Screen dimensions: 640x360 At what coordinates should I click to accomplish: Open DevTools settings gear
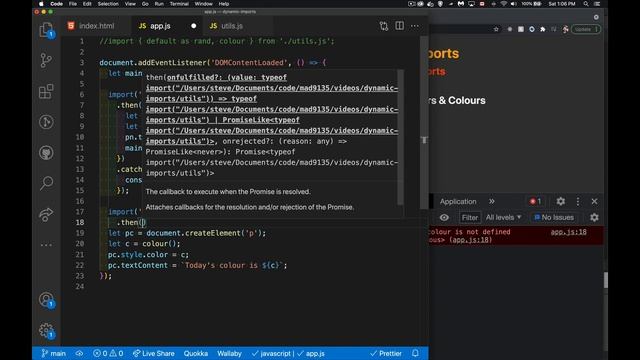pyautogui.click(x=561, y=201)
